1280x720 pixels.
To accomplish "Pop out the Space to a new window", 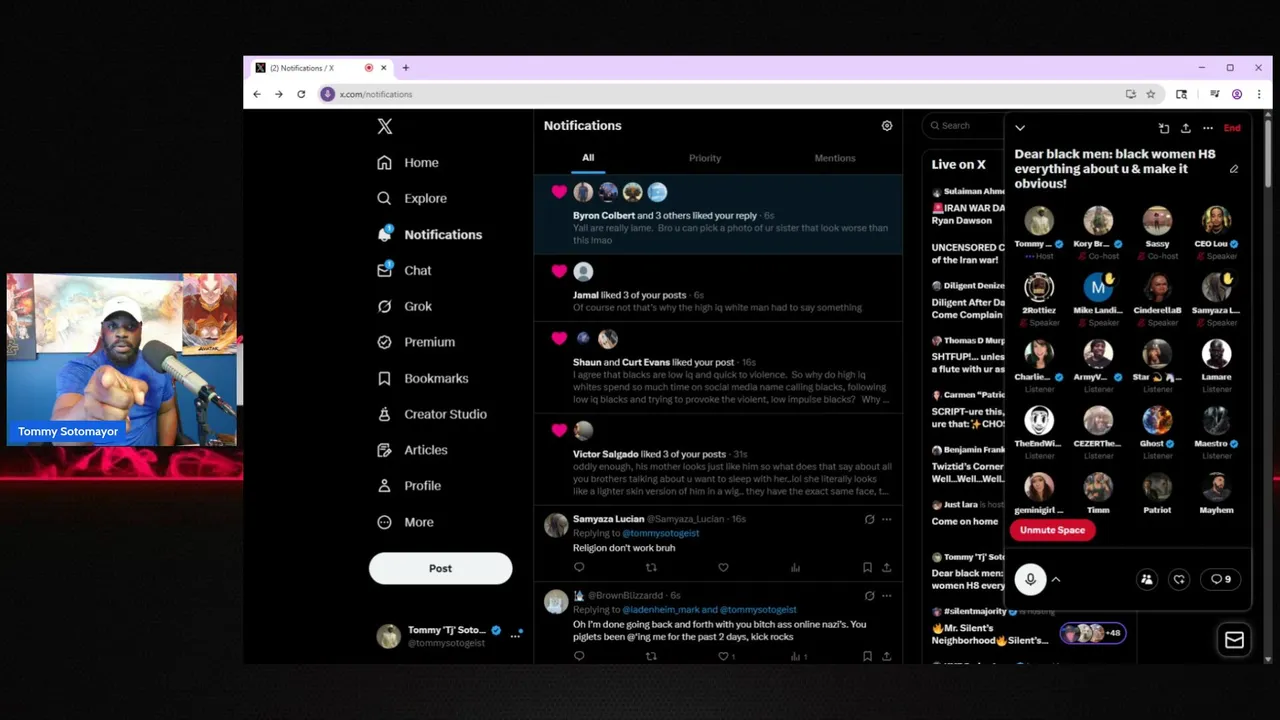I will [x=1164, y=128].
